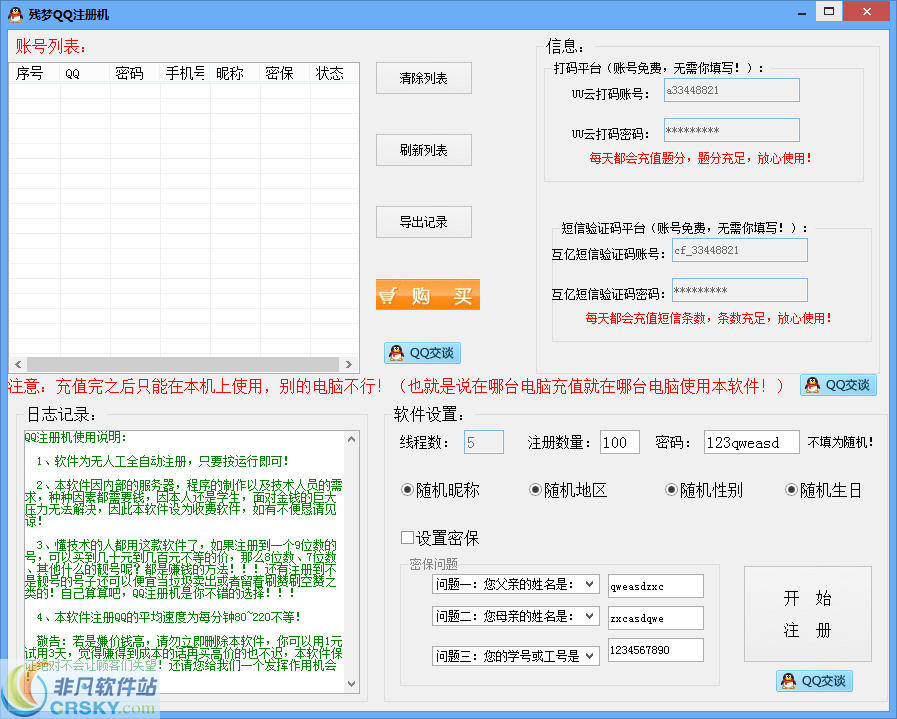Minimize the 残梦QQ注册机 window

pos(802,11)
